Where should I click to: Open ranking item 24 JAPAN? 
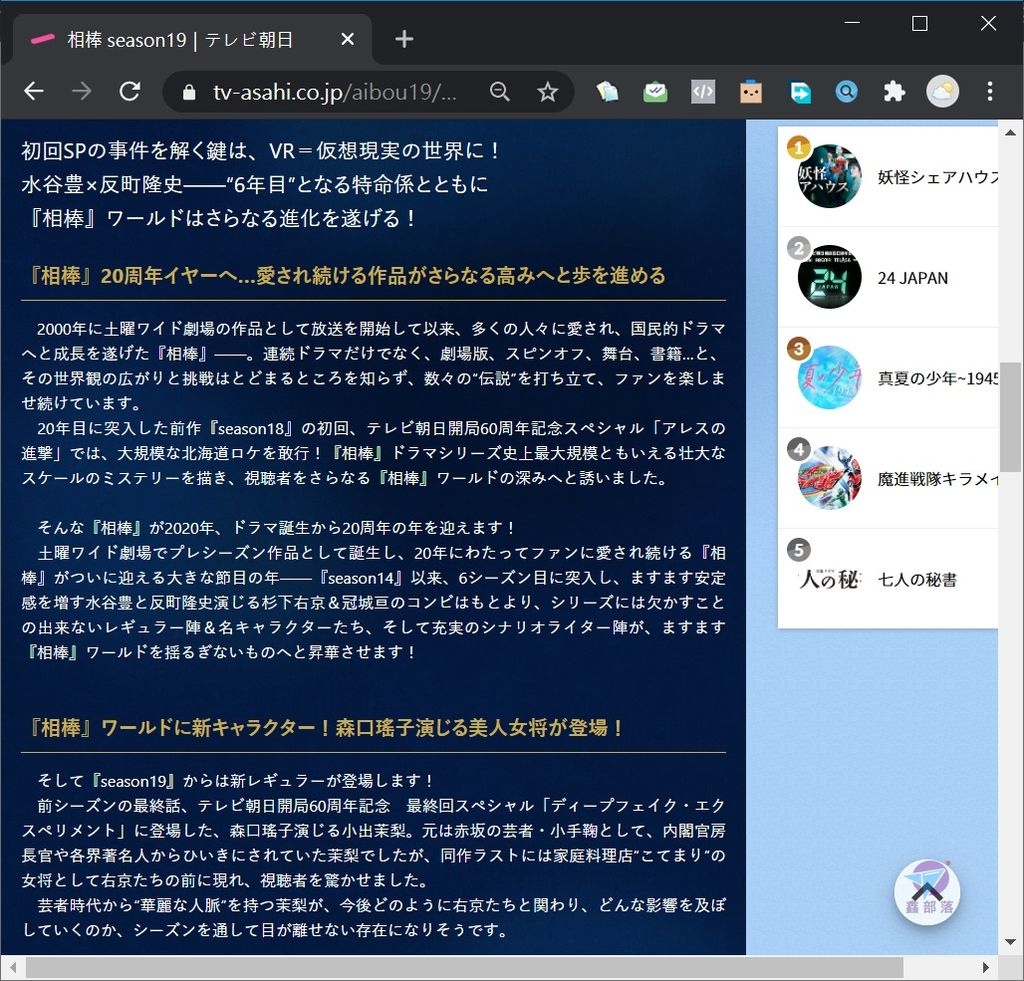[888, 278]
